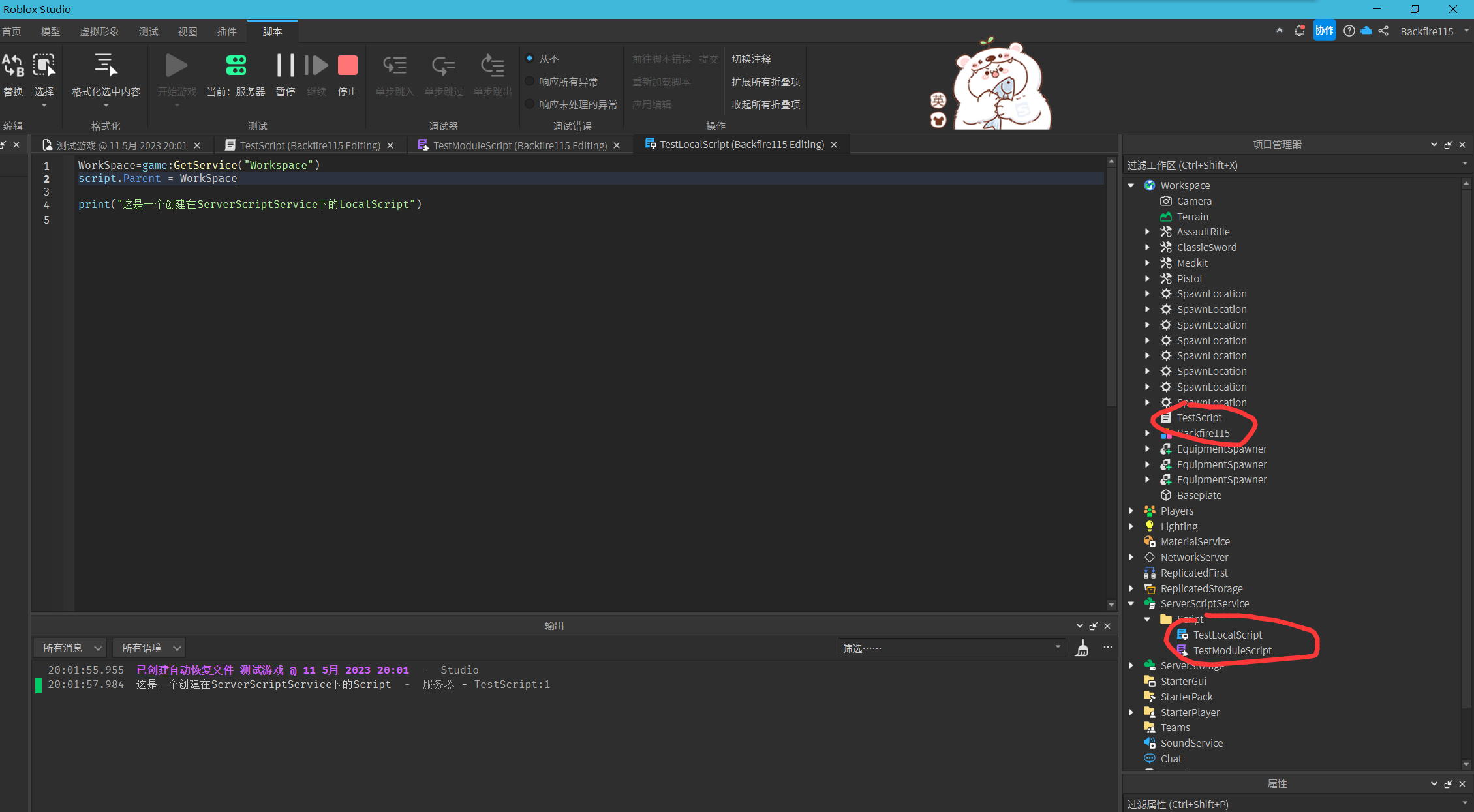
Task: Click the Replace (替换) tool icon
Action: click(13, 65)
